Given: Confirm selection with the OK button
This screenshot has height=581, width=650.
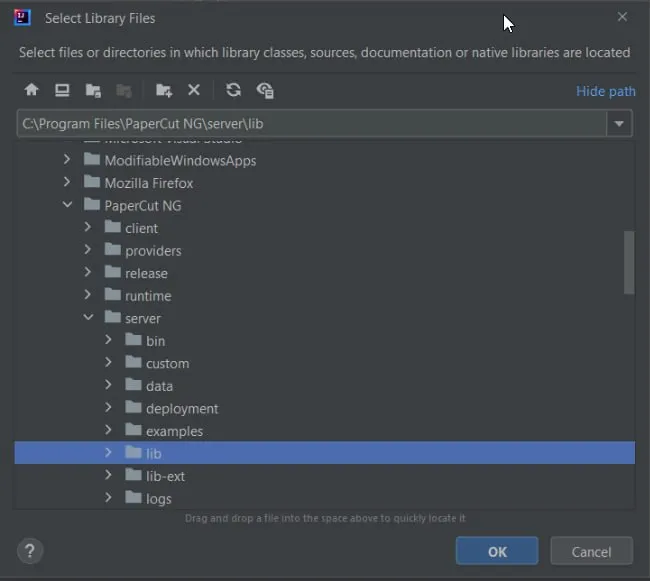Looking at the screenshot, I should 497,551.
